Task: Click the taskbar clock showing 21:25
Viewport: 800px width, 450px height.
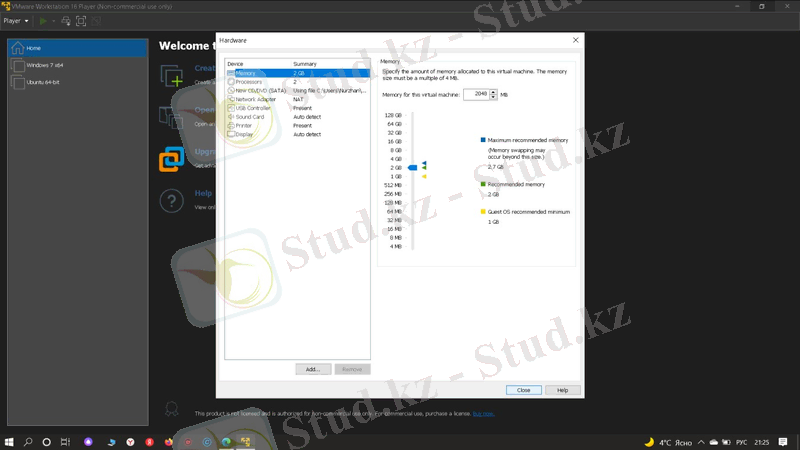Action: pyautogui.click(x=762, y=442)
